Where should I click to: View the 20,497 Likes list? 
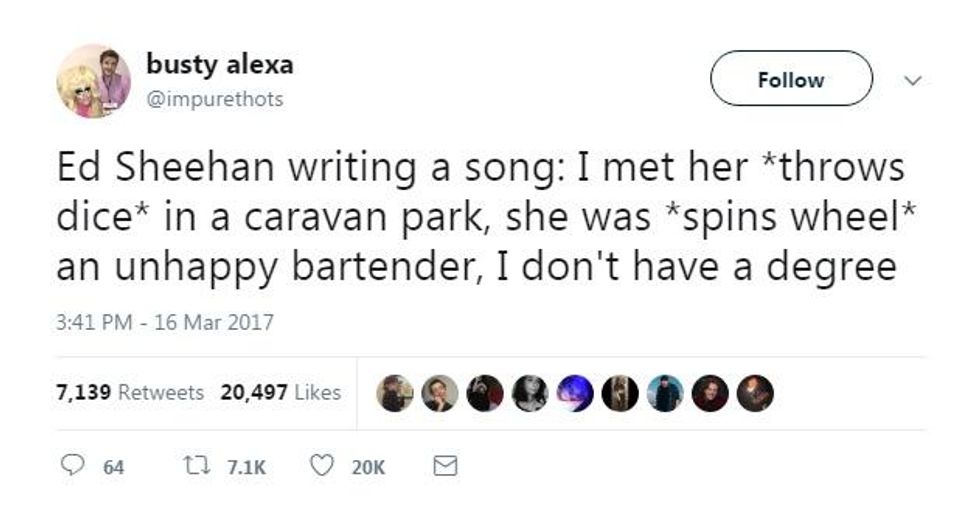[280, 393]
